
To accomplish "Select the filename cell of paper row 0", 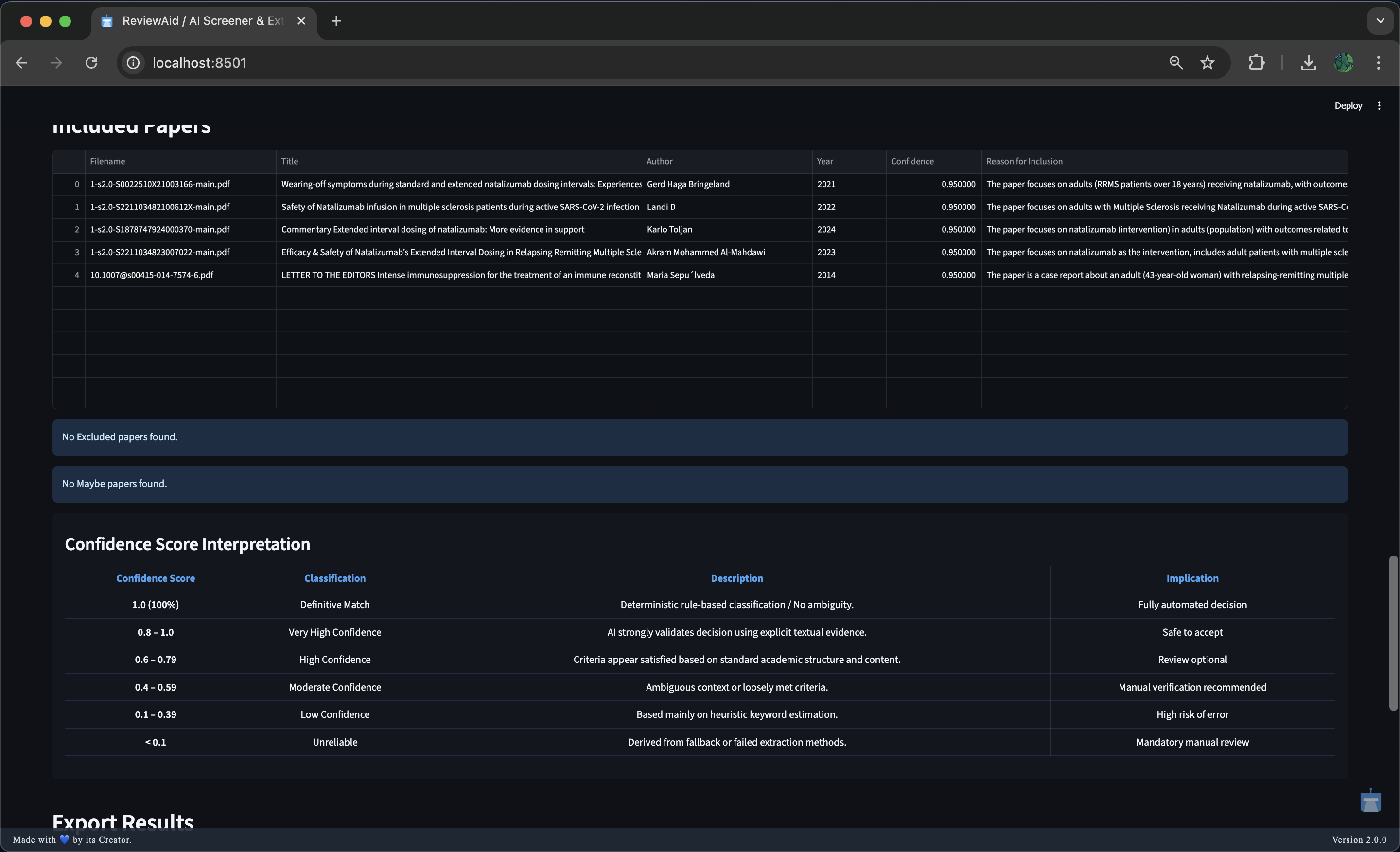I will pos(159,184).
